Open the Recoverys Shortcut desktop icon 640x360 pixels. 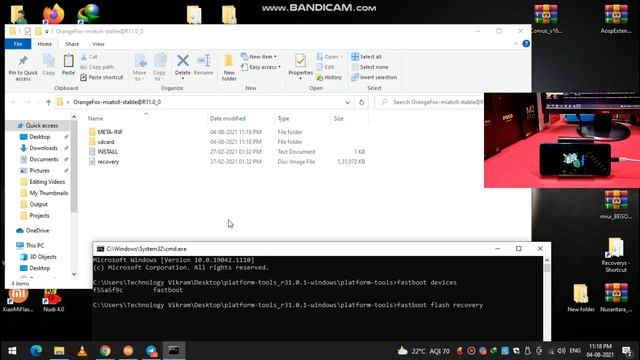(x=616, y=255)
